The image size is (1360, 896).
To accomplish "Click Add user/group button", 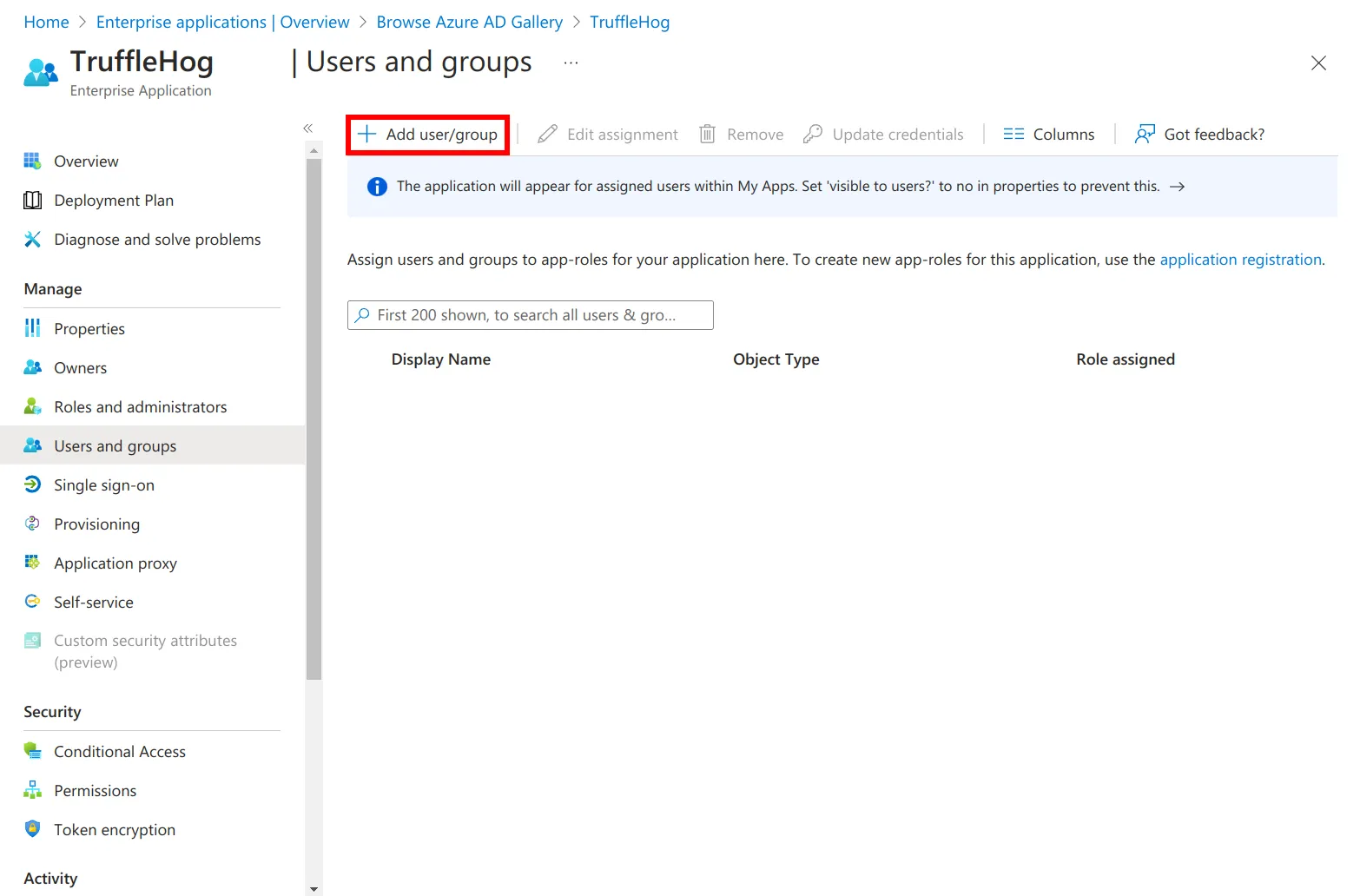I will (x=427, y=135).
